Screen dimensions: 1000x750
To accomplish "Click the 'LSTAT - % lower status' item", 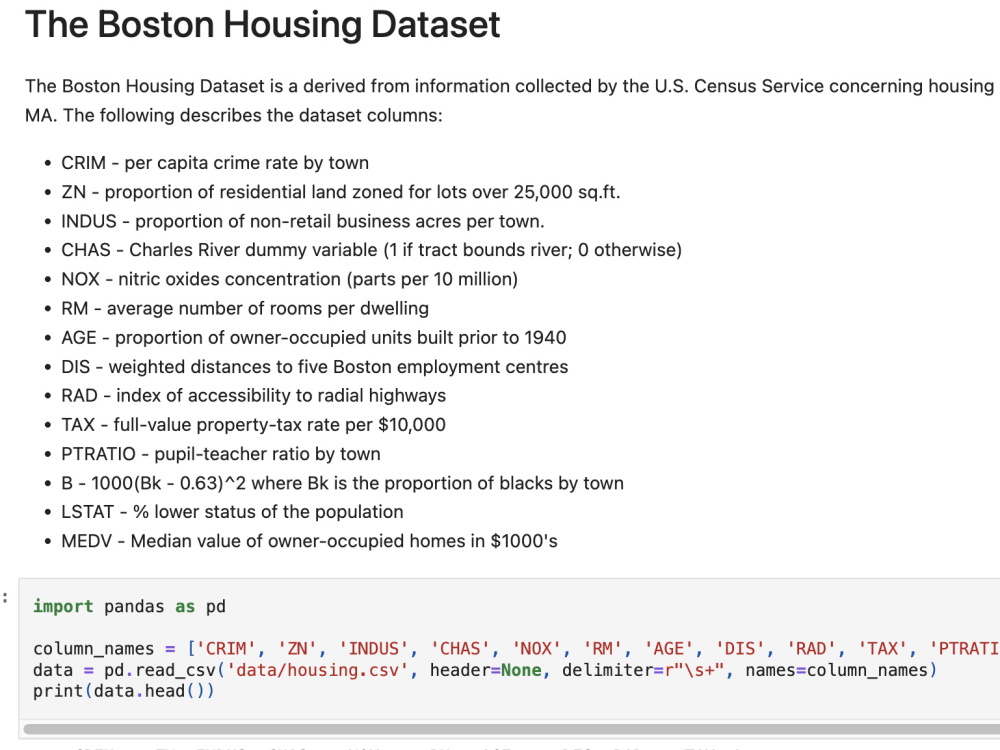I will tap(232, 512).
